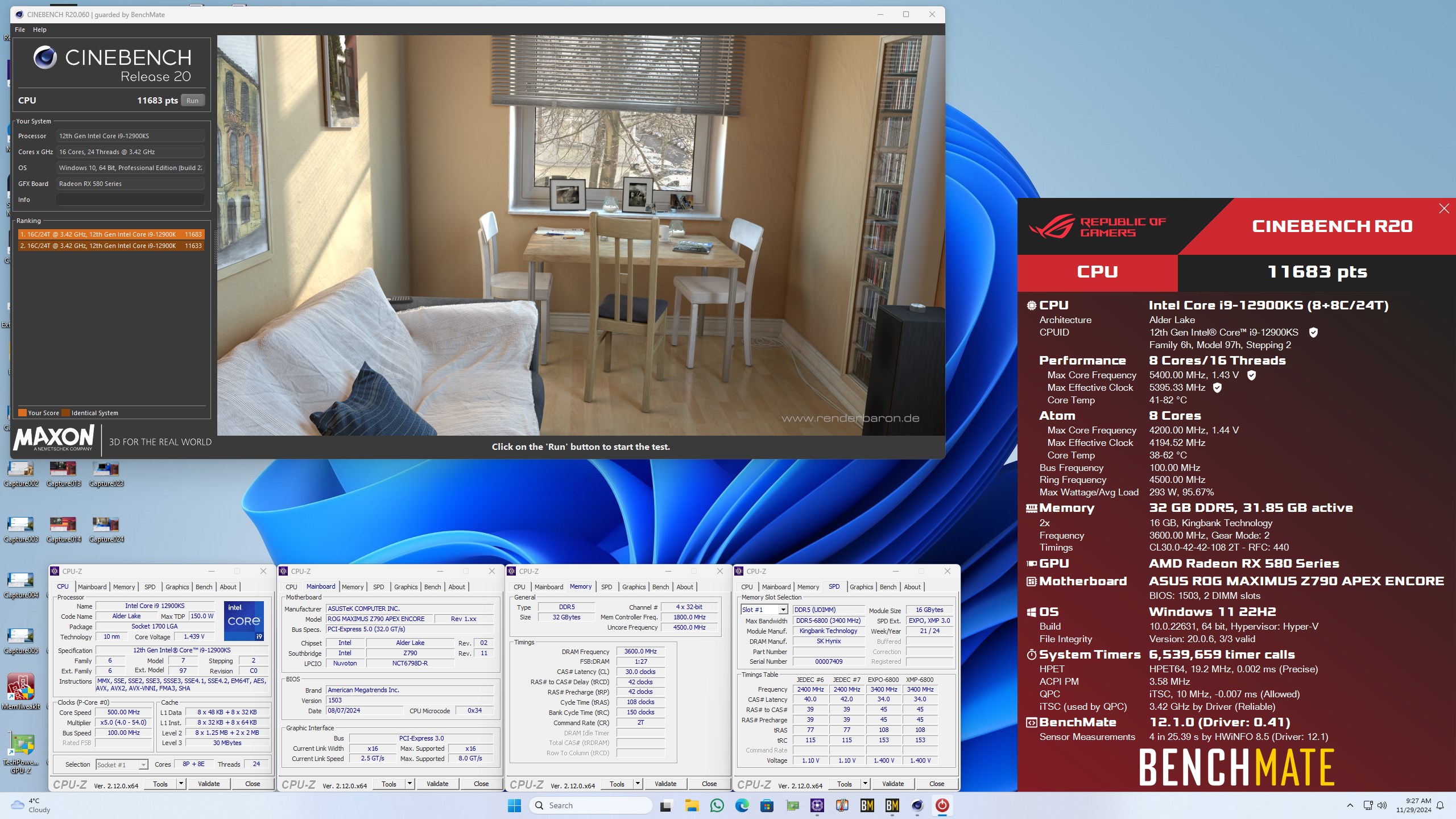Image resolution: width=1456 pixels, height=819 pixels.
Task: Open Microsoft Store from the taskbar
Action: click(767, 805)
